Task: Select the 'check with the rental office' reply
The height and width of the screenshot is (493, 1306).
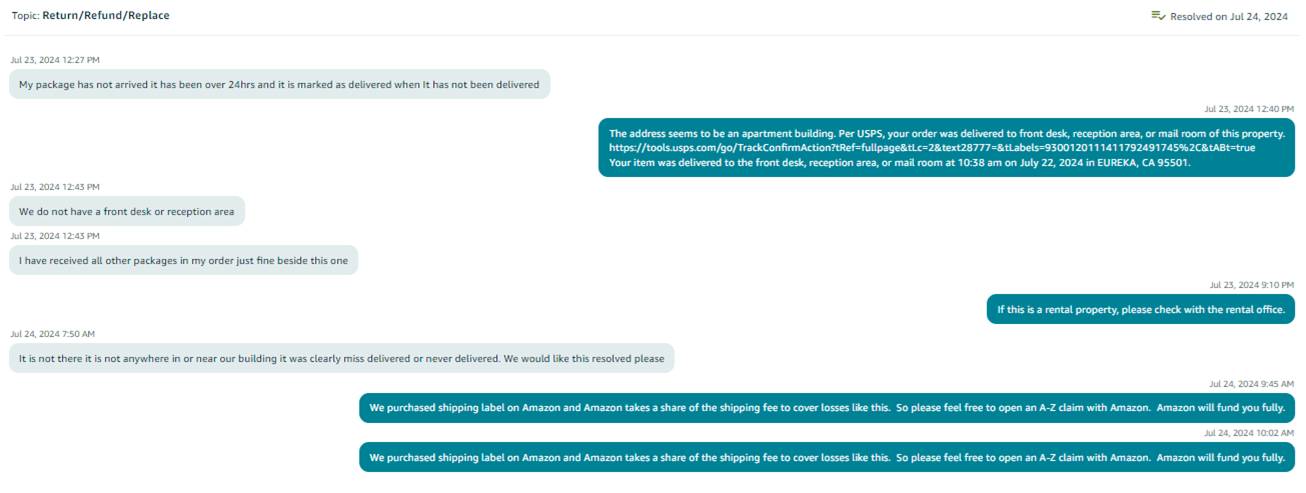Action: tap(1141, 309)
